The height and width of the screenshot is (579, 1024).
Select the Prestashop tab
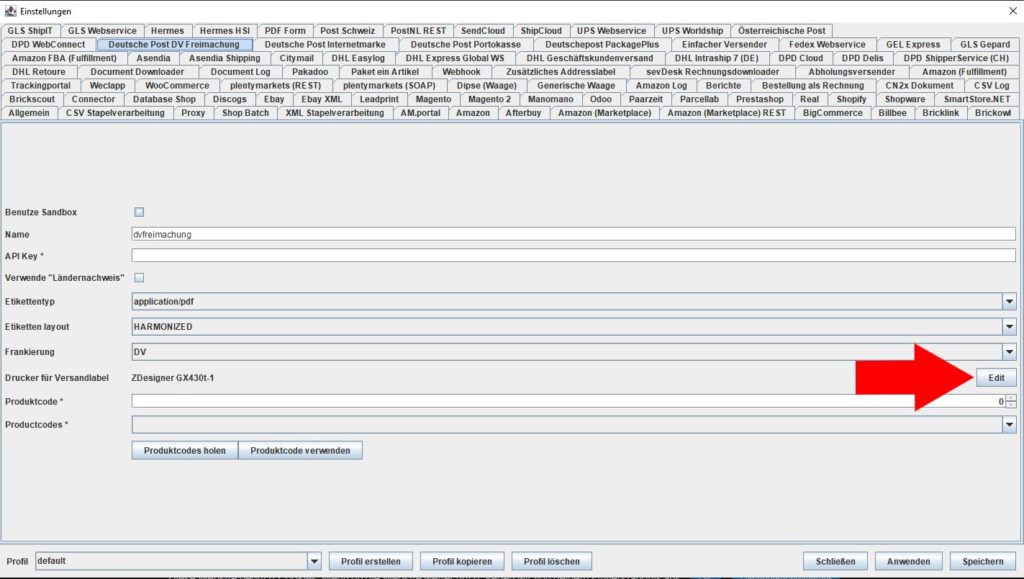(760, 99)
